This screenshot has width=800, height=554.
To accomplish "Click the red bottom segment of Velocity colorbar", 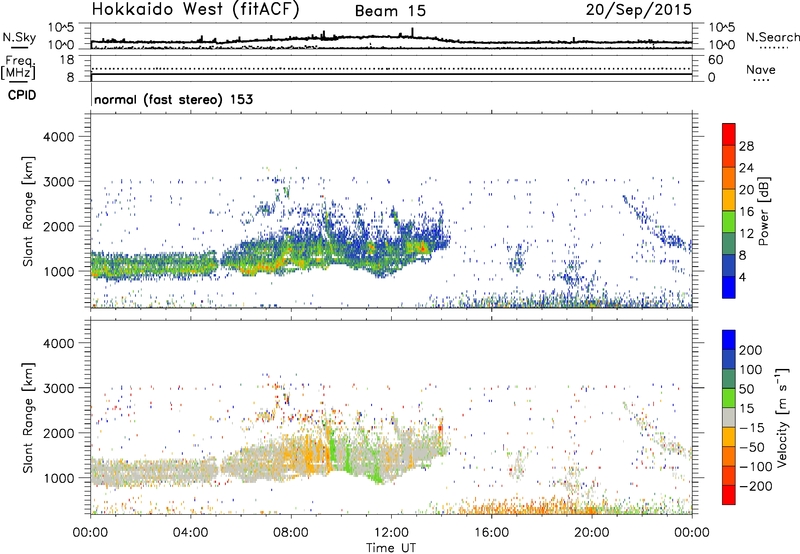I will [729, 495].
